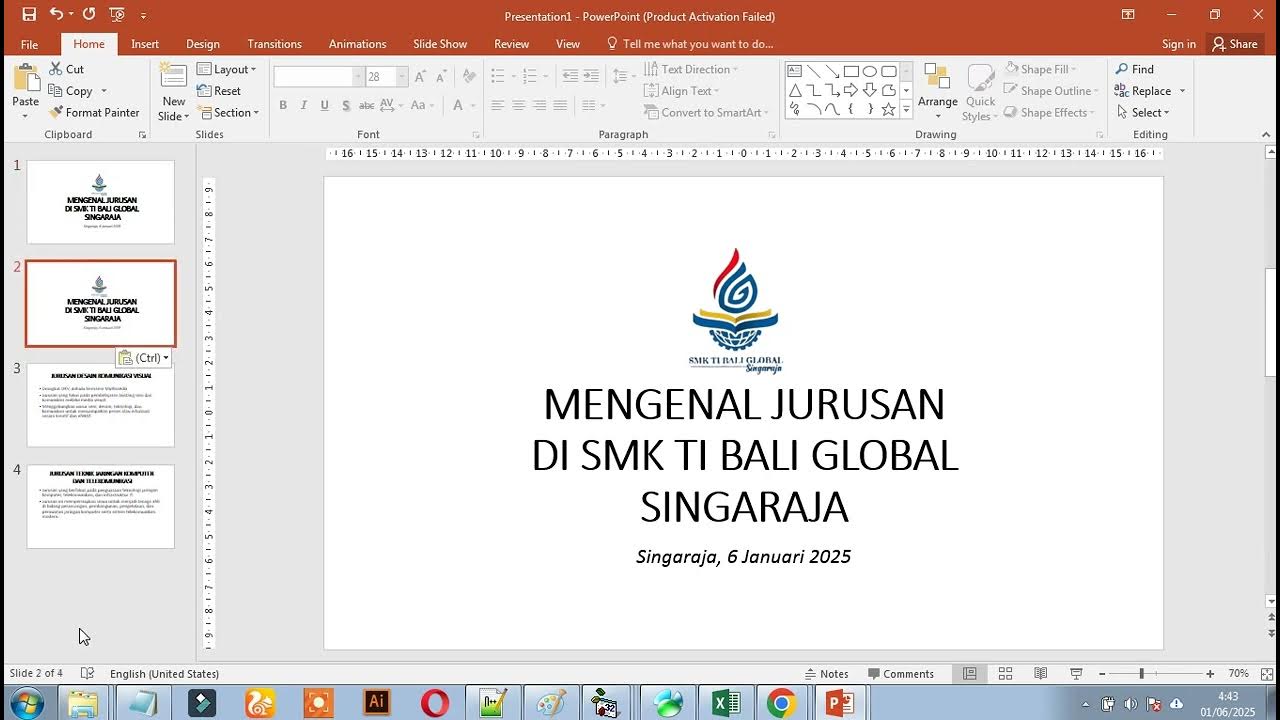Screen dimensions: 1280x720
Task: Toggle Bold formatting
Action: tap(283, 105)
